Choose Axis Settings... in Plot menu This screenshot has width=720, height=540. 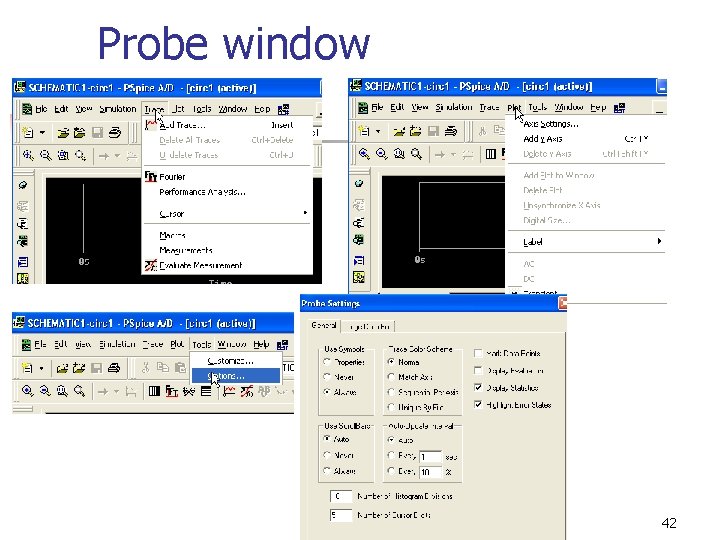(x=586, y=124)
